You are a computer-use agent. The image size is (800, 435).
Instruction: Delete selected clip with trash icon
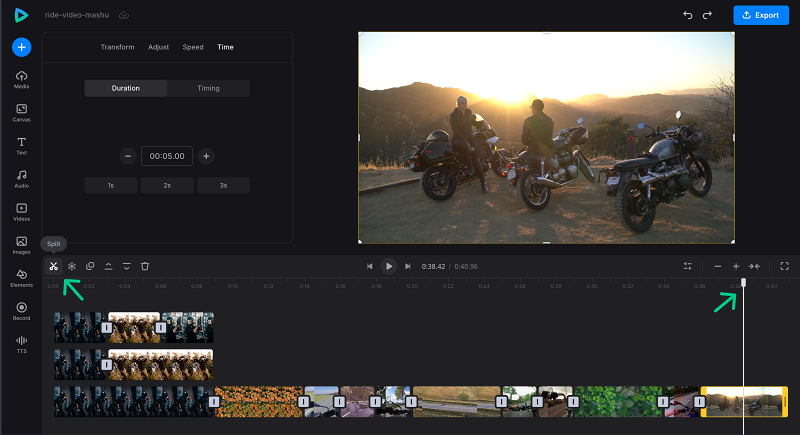click(145, 266)
